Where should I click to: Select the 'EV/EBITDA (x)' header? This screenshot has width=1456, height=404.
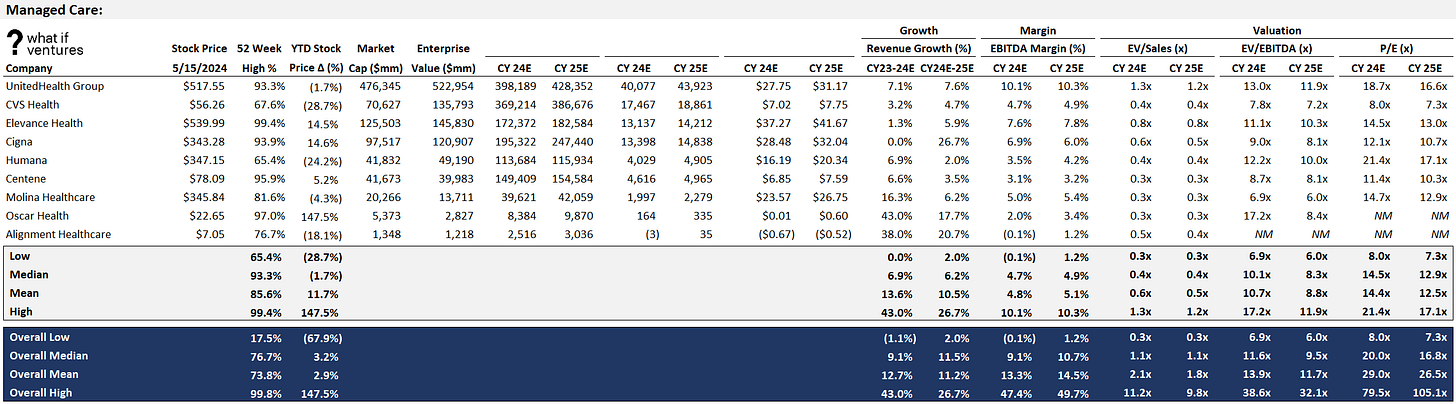[1276, 49]
